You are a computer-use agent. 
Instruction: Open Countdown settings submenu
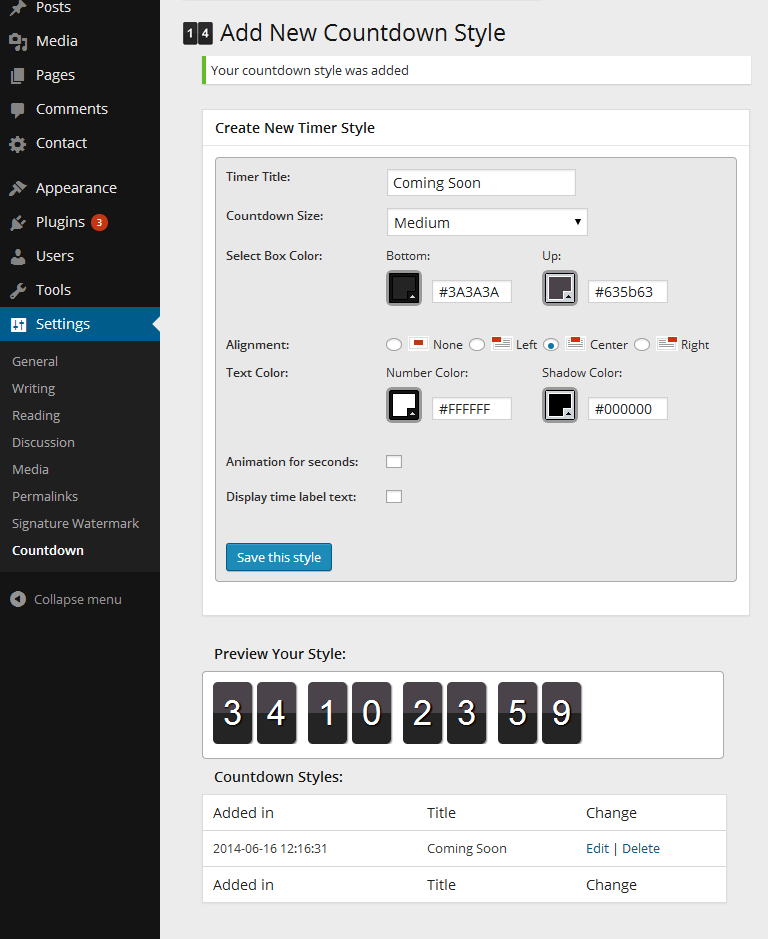coord(48,550)
